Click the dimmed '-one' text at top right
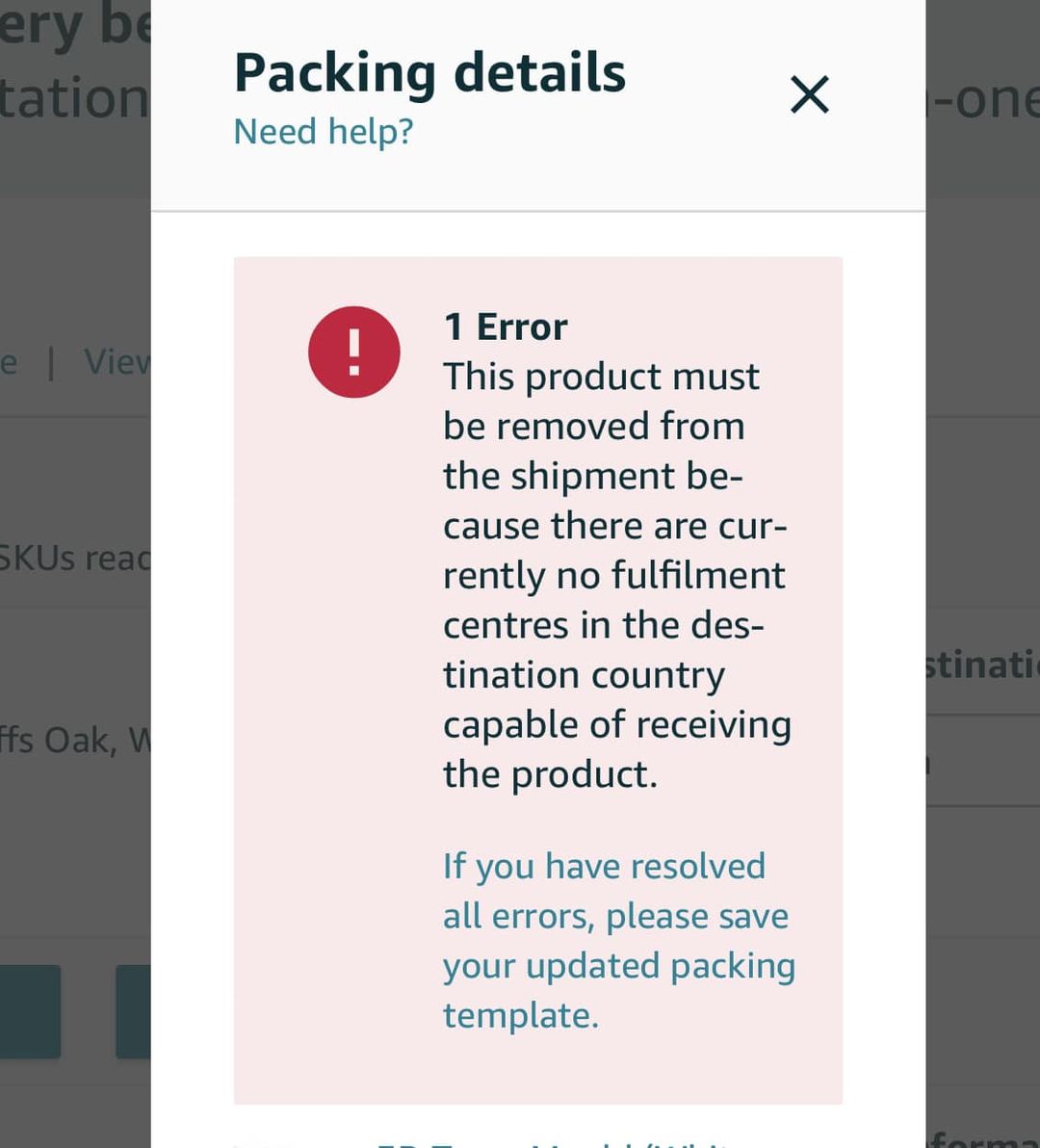The width and height of the screenshot is (1040, 1148). 982,99
